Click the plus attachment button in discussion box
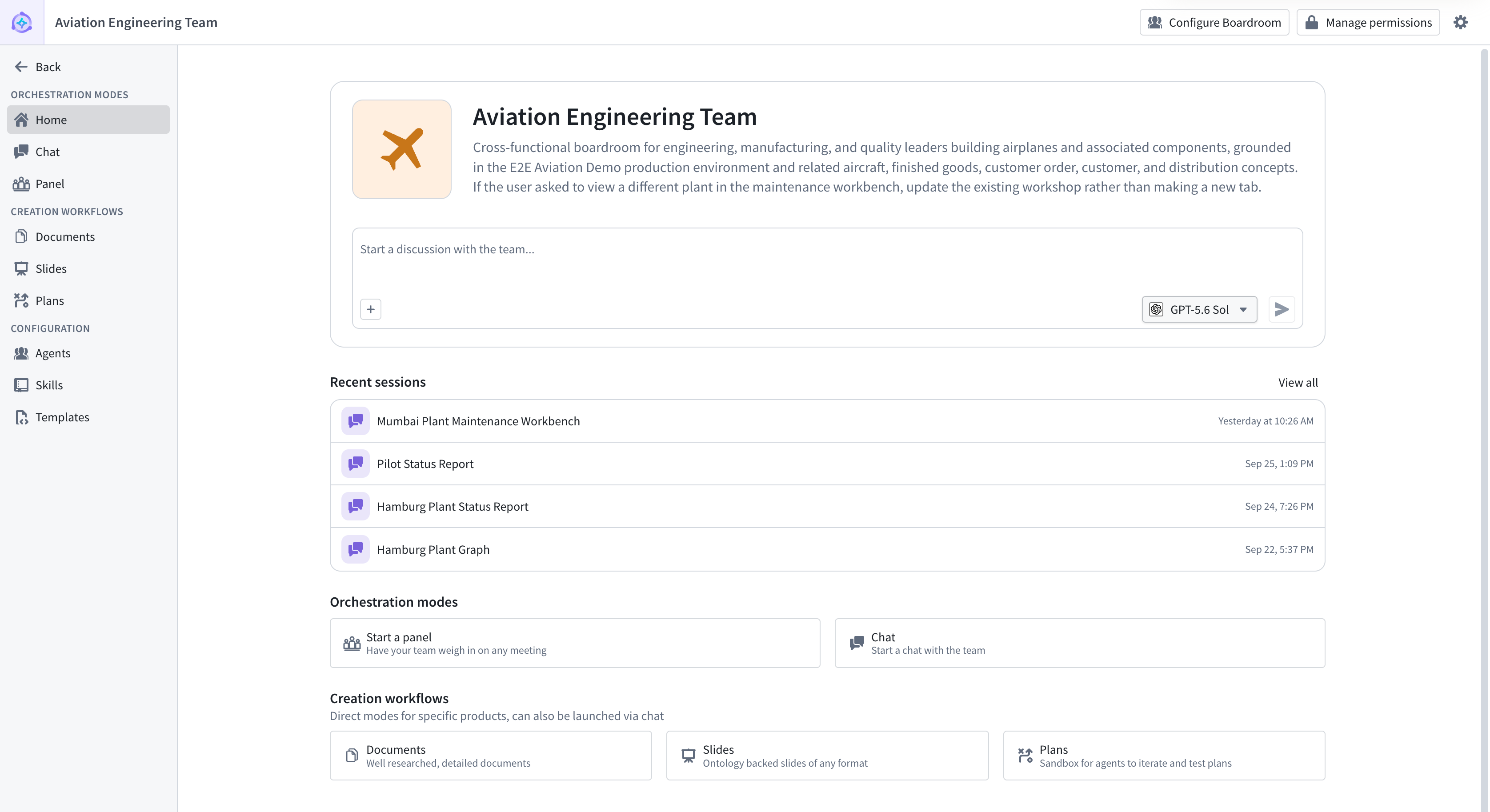 tap(371, 309)
